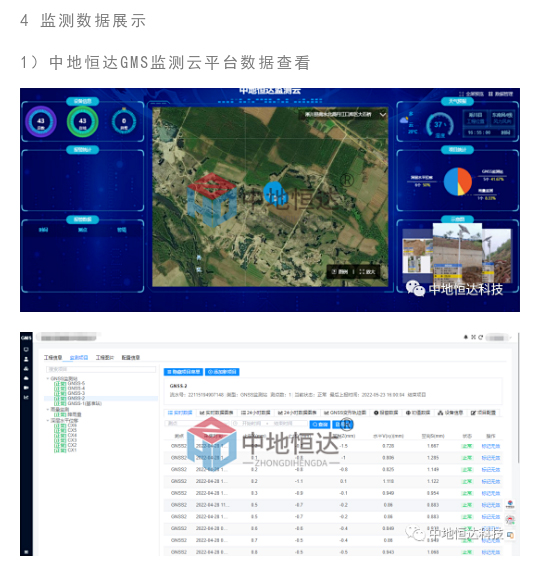Click the data management link in dashboard header
Screen dimensions: 540x577
[501, 94]
